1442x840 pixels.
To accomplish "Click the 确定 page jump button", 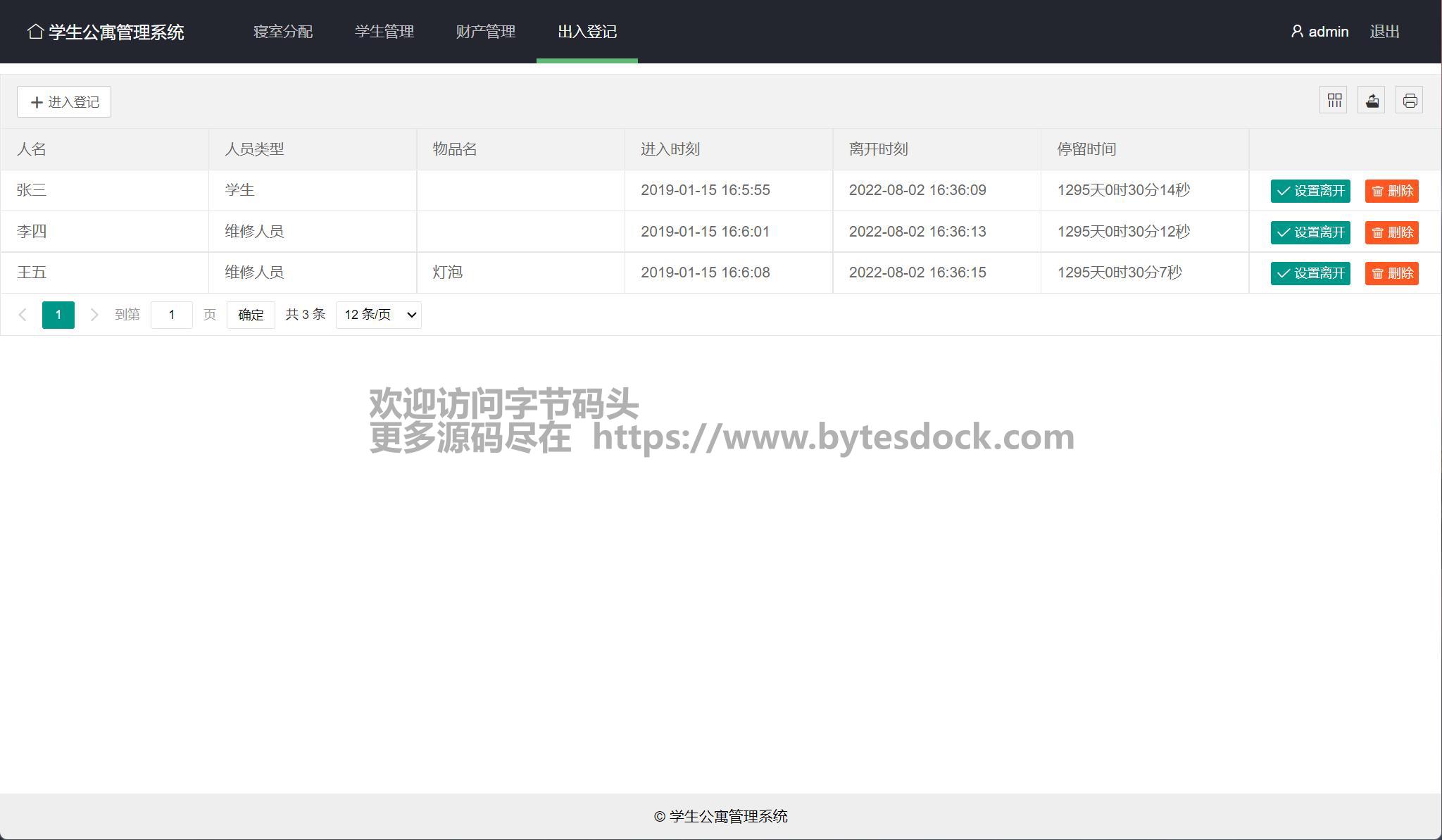I will point(251,315).
